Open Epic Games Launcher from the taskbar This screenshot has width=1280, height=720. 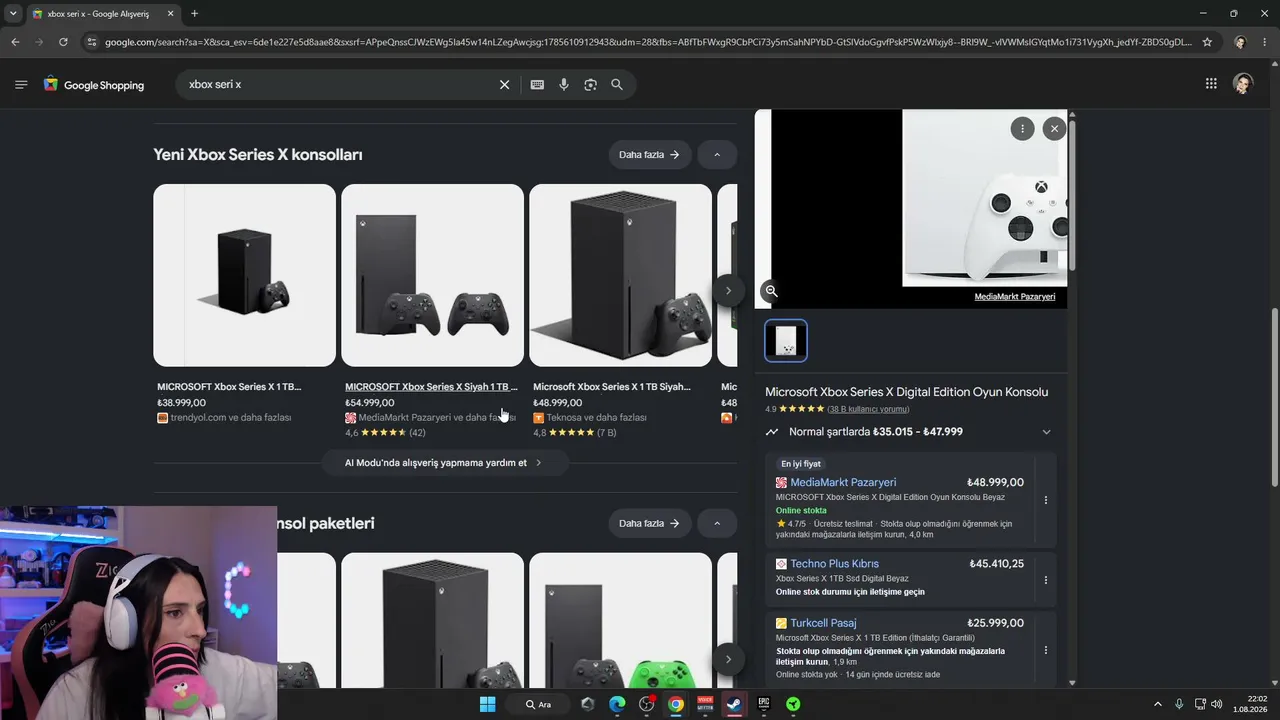click(x=763, y=704)
